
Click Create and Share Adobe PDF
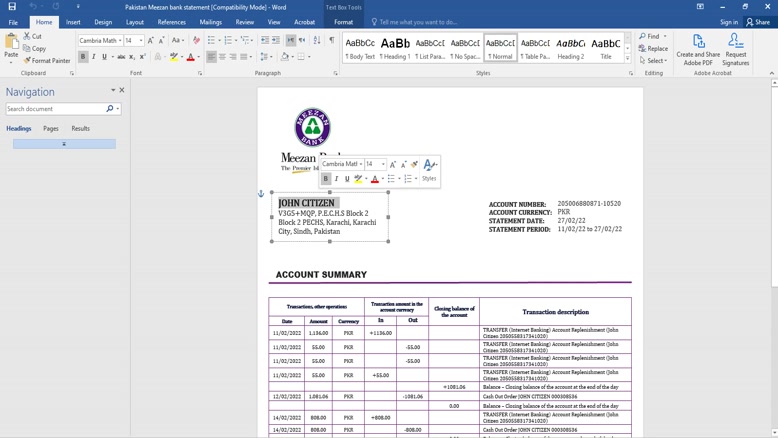[x=698, y=50]
